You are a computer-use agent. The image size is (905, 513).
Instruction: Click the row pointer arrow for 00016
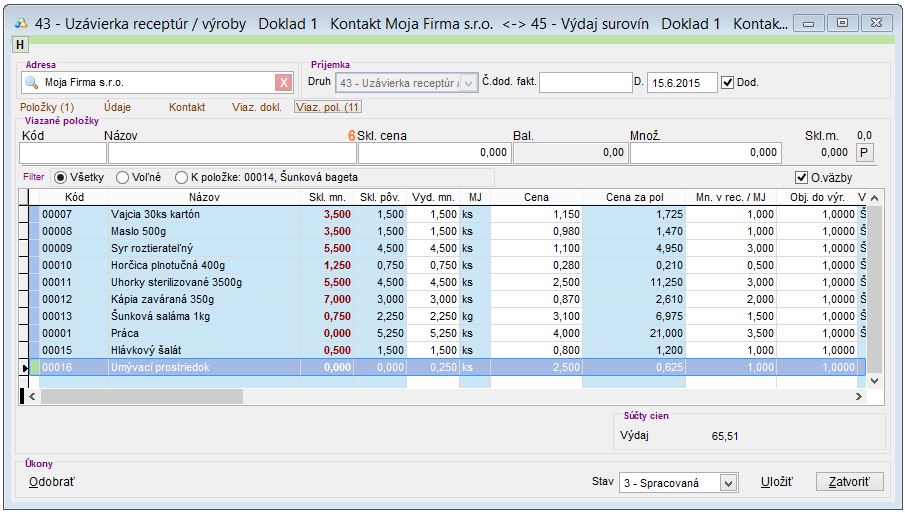click(x=25, y=368)
